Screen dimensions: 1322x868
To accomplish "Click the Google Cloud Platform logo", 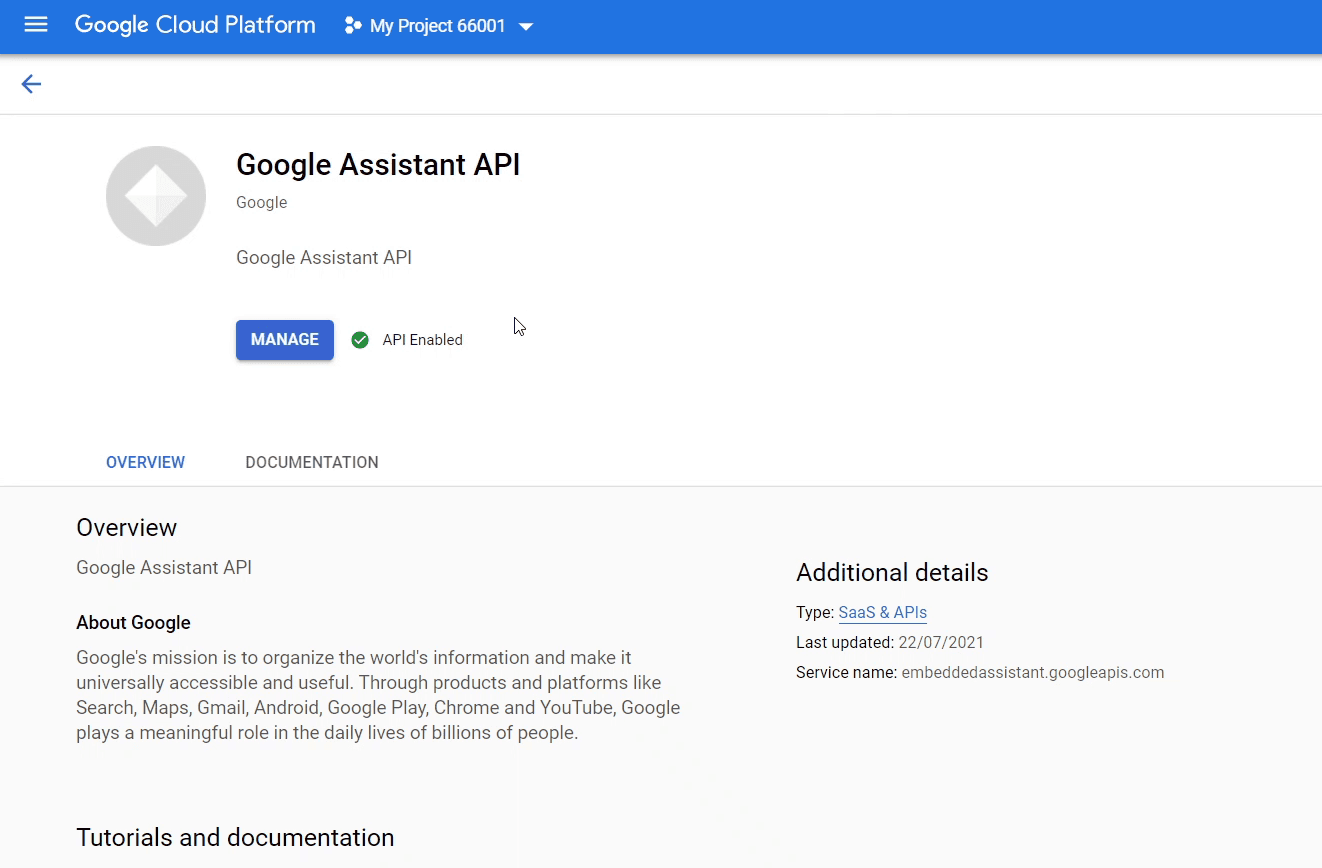I will tap(194, 24).
